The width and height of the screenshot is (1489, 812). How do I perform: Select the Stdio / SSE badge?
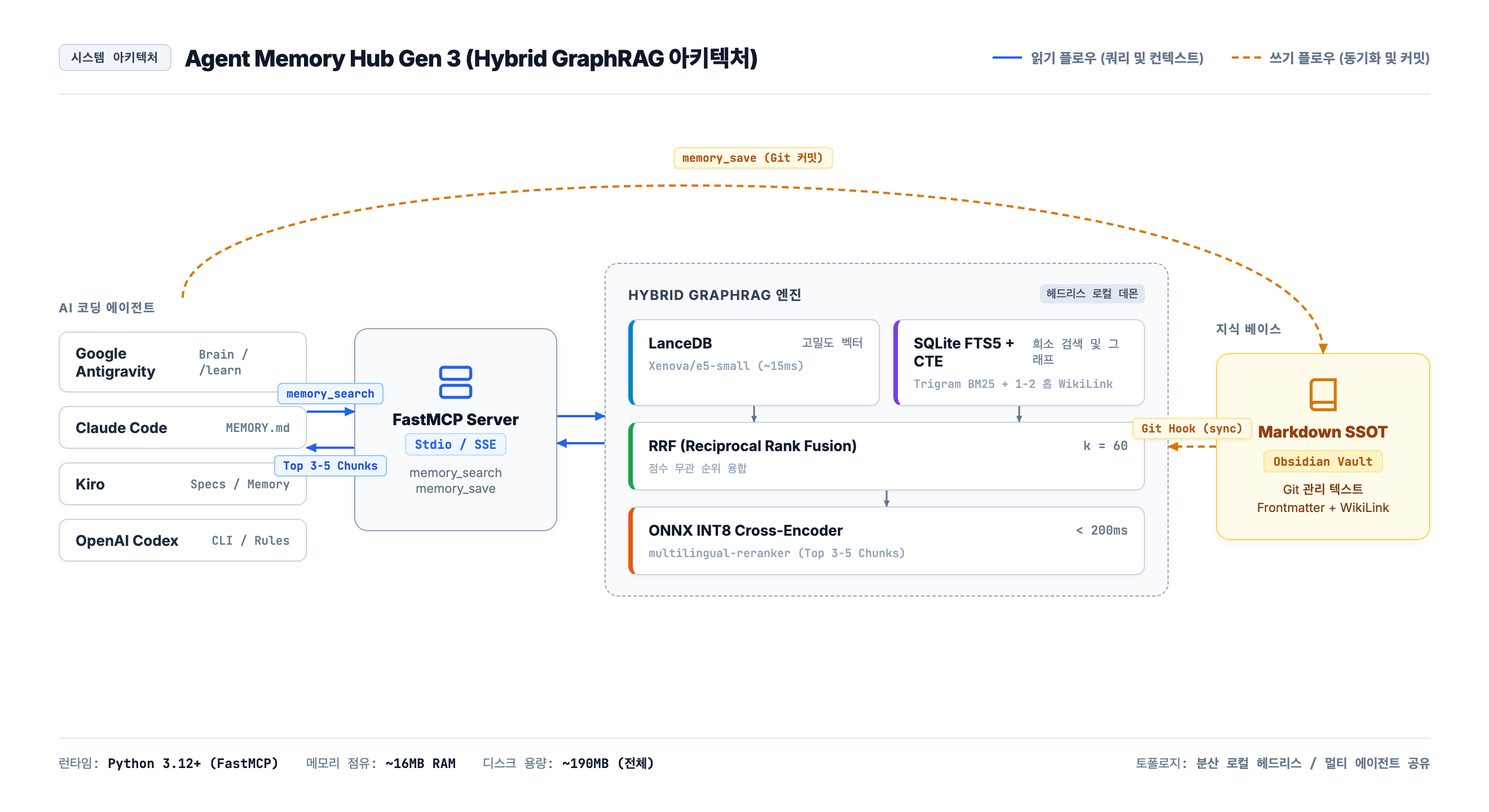click(456, 444)
